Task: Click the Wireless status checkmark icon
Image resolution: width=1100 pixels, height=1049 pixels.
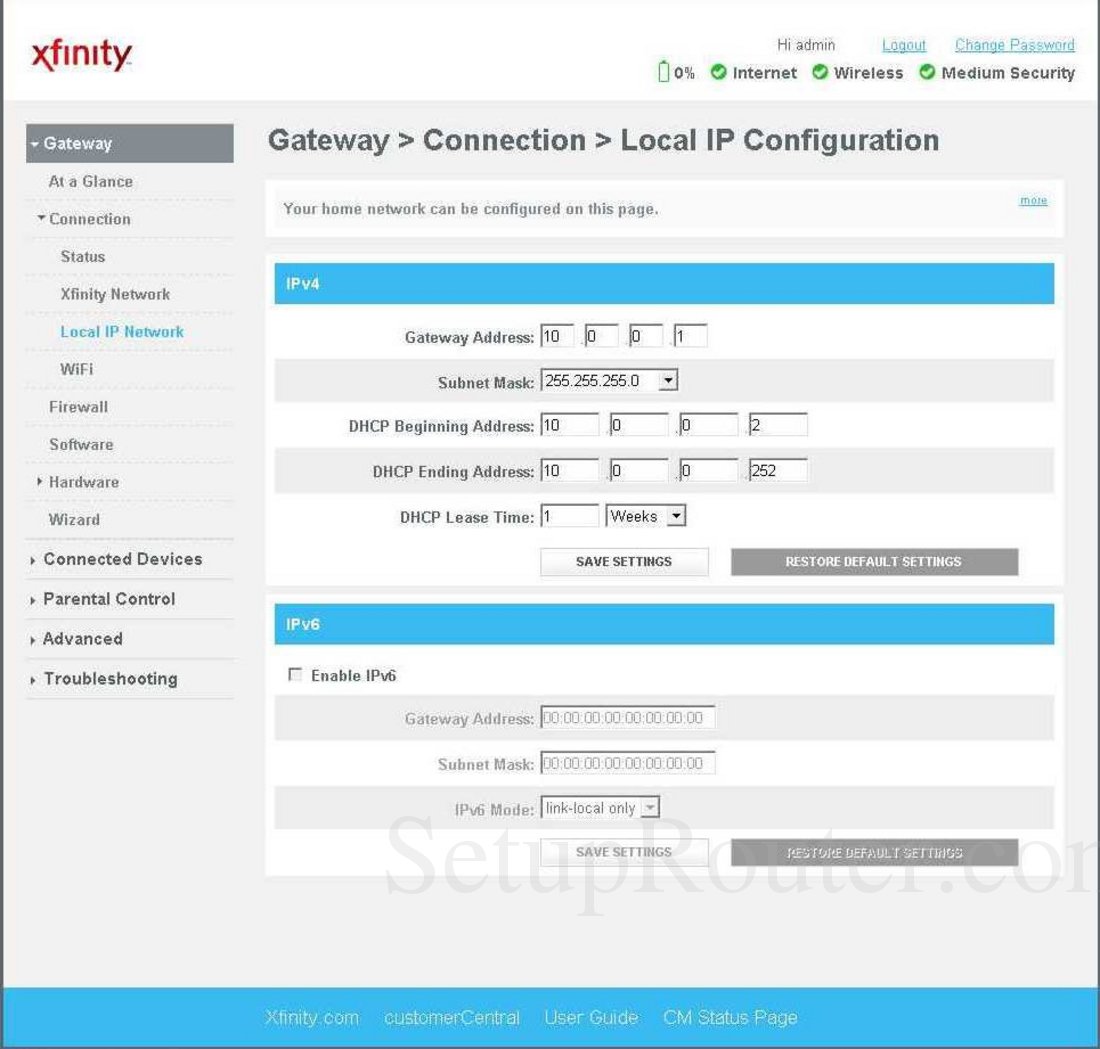Action: [821, 72]
